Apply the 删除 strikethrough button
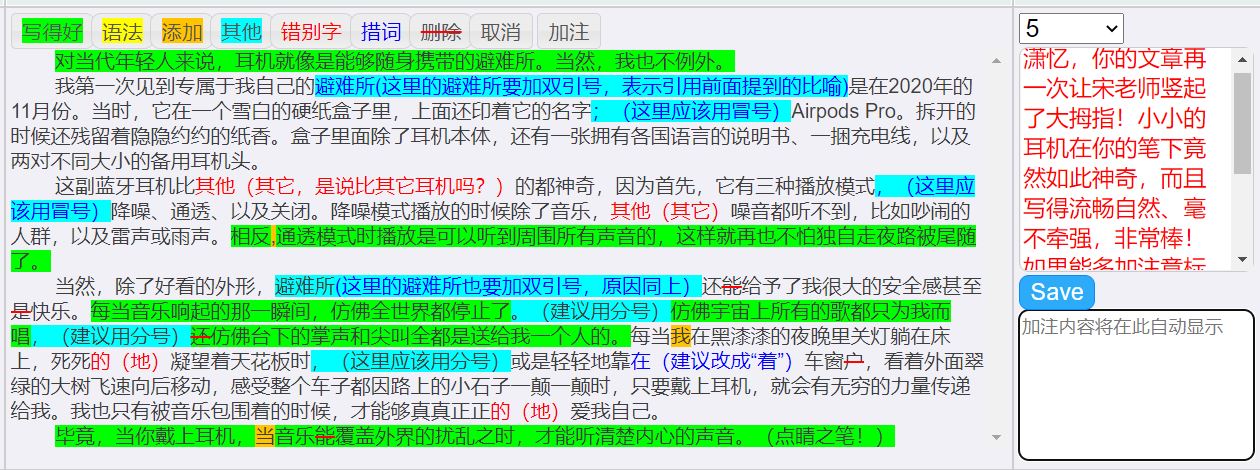This screenshot has height=470, width=1260. 441,31
